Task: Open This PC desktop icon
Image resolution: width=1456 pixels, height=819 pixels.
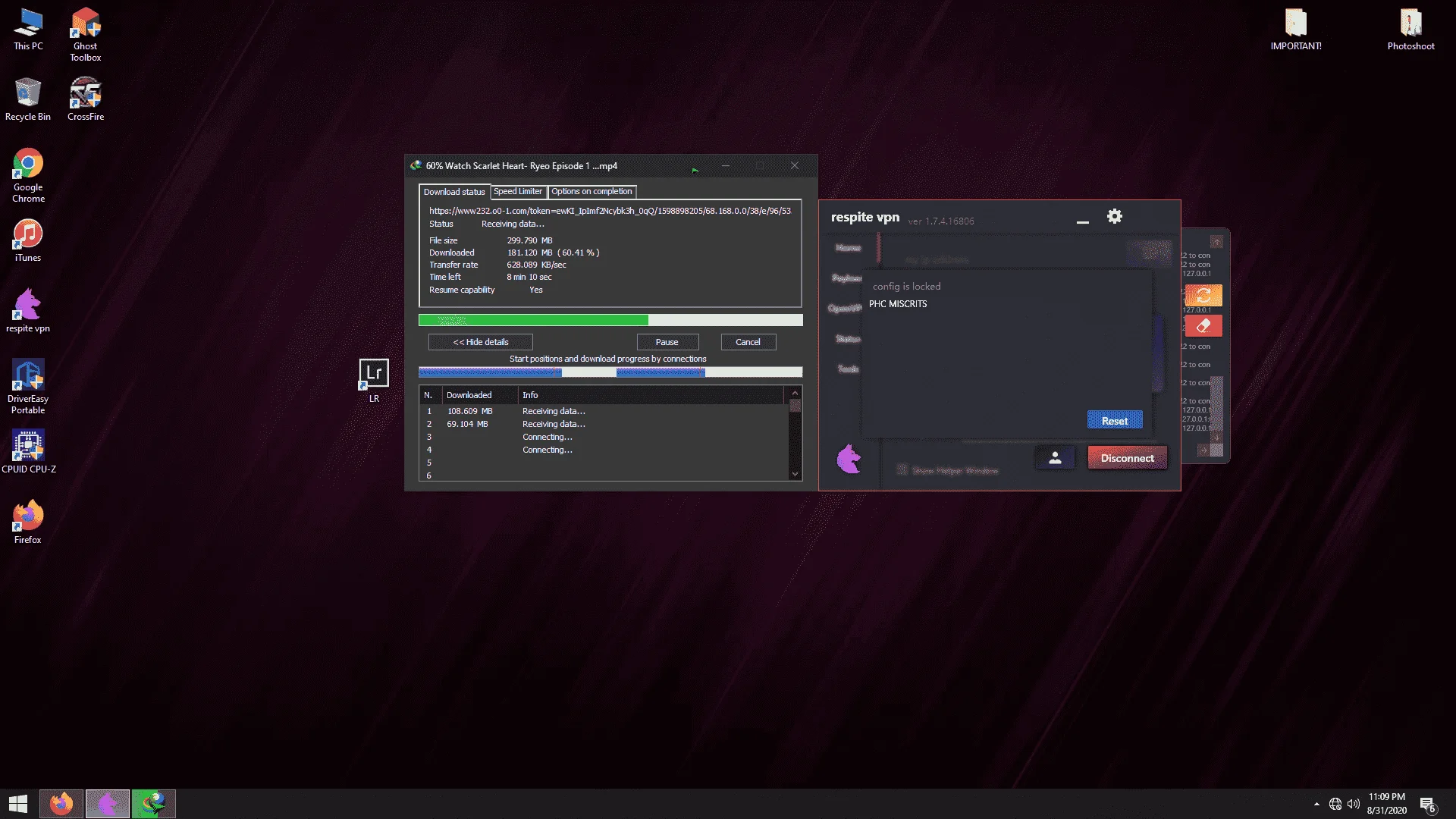Action: (x=28, y=30)
